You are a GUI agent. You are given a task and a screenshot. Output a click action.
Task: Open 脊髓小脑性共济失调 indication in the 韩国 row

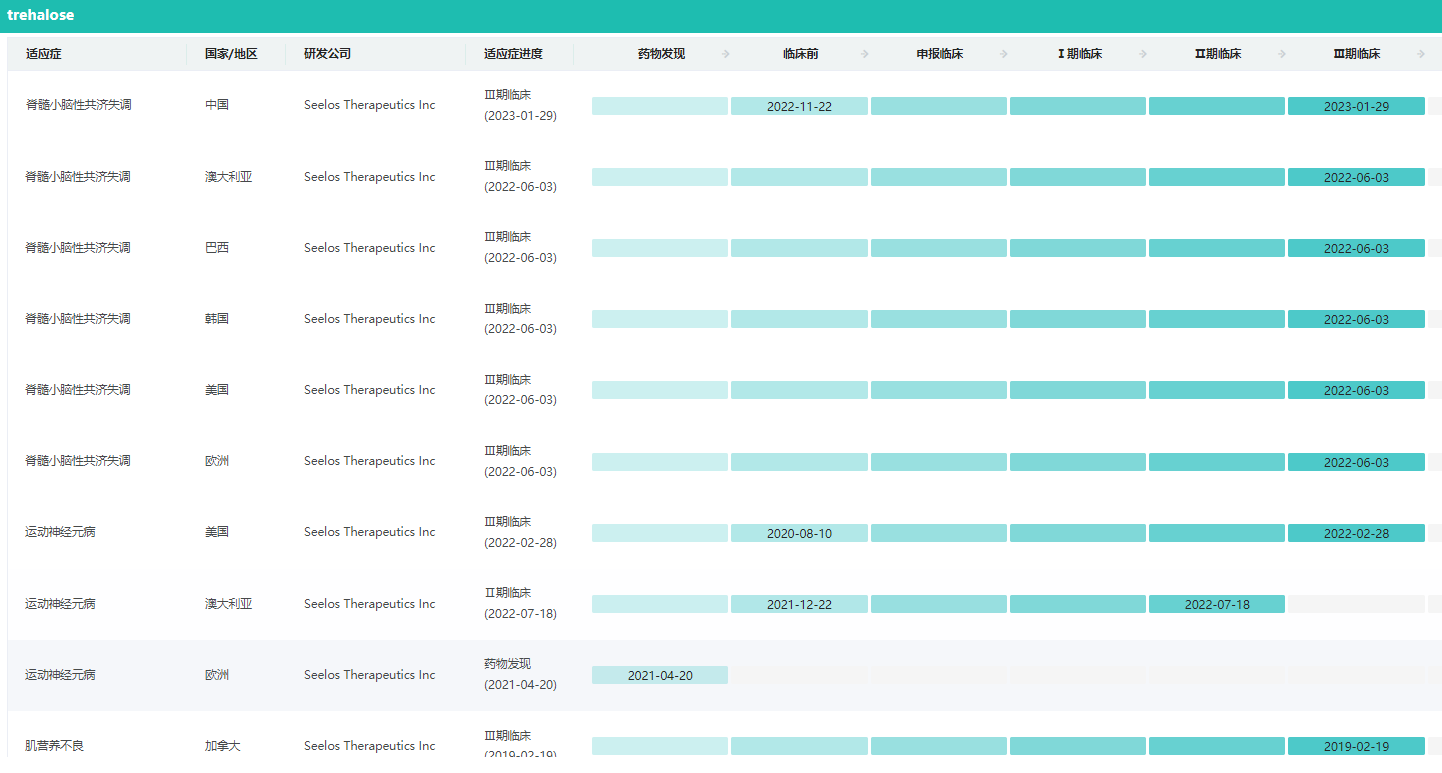pyautogui.click(x=78, y=319)
